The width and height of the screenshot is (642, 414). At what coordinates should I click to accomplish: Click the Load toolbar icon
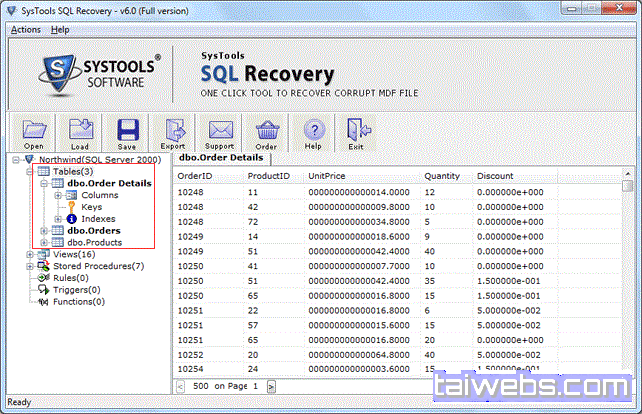point(80,135)
